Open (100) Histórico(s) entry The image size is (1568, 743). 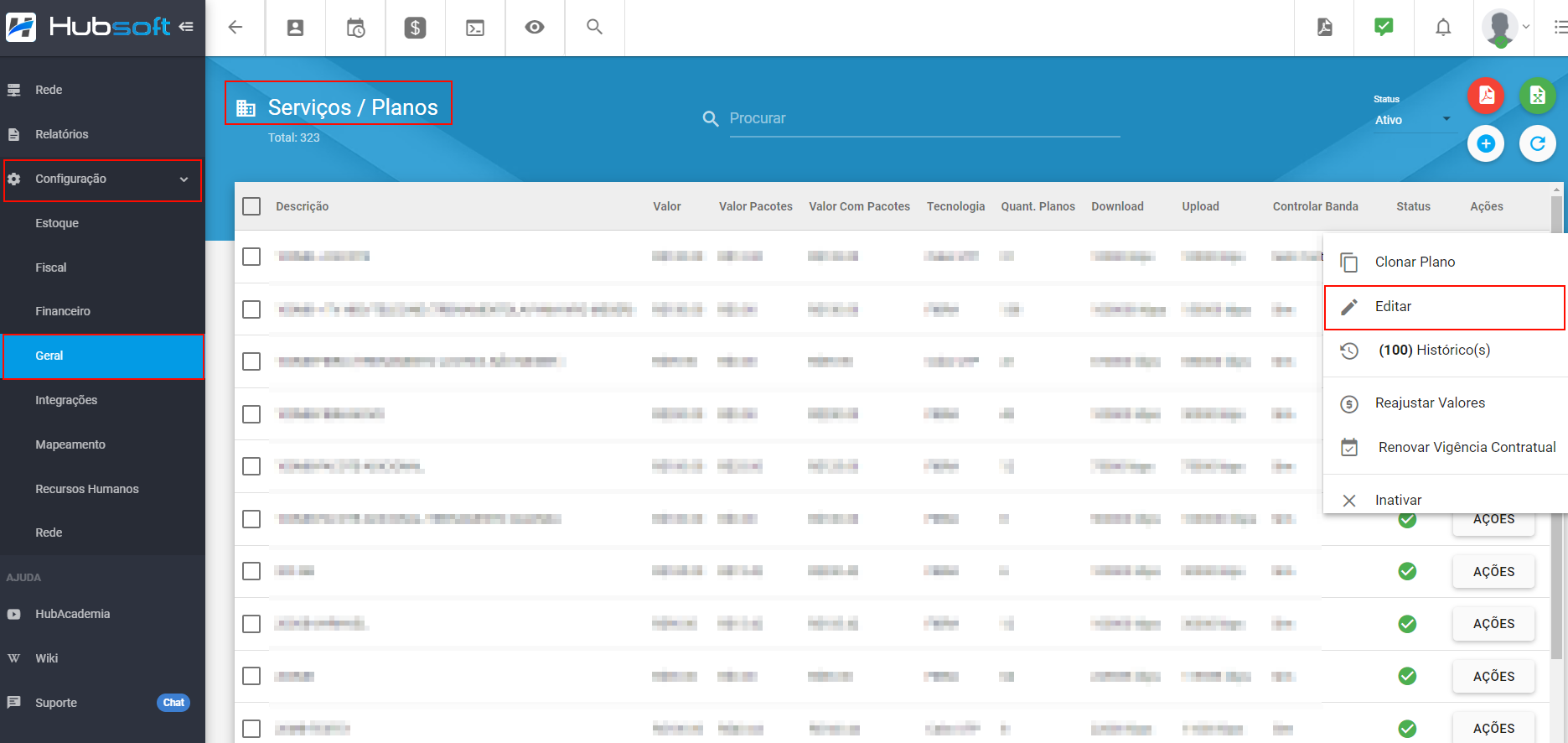(1446, 351)
